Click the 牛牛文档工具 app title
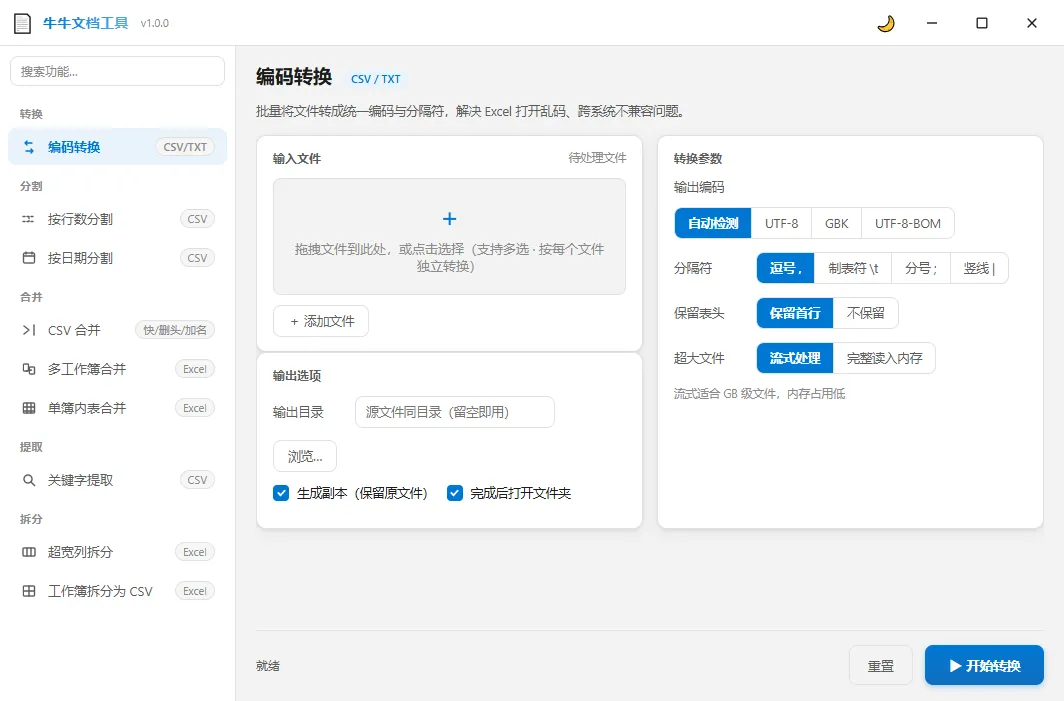The image size is (1064, 701). [x=86, y=23]
